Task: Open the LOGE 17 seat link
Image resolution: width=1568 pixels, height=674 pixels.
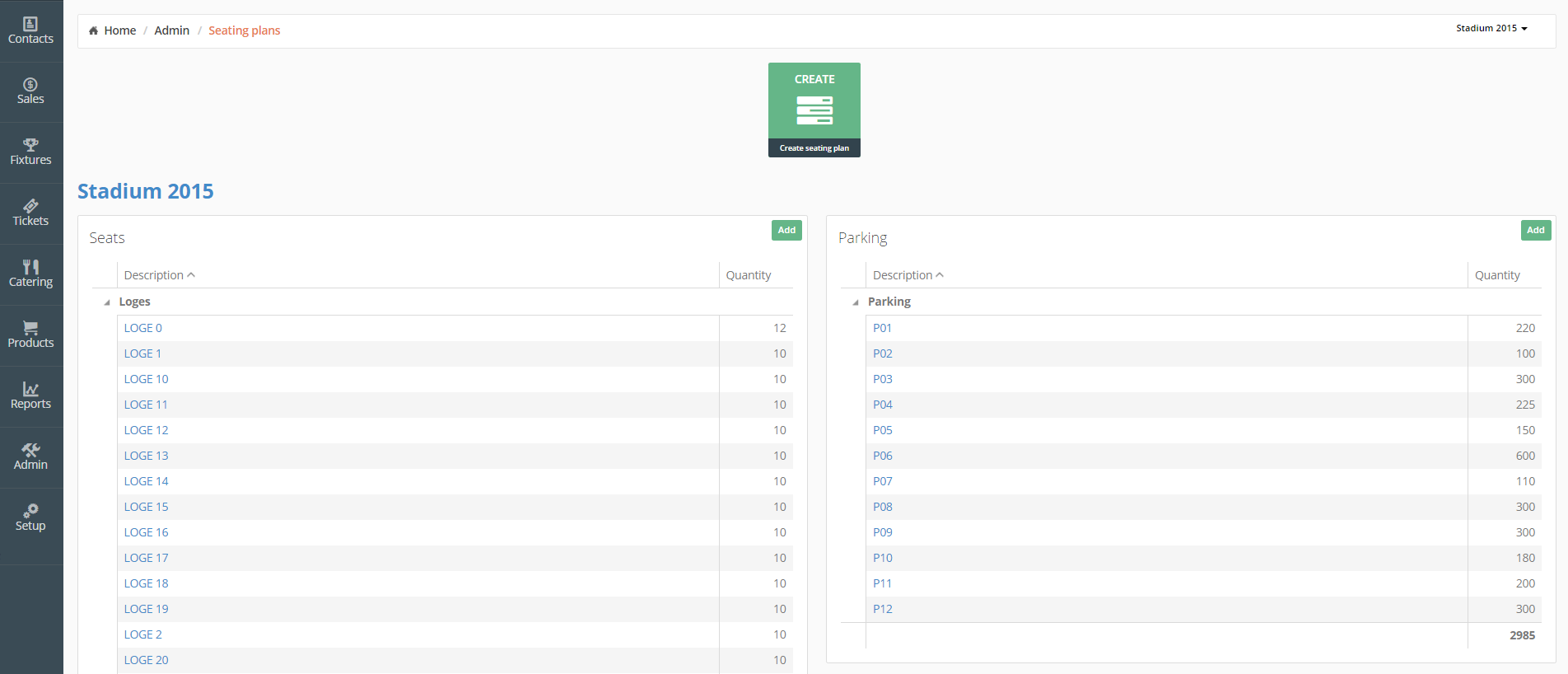Action: (x=146, y=558)
